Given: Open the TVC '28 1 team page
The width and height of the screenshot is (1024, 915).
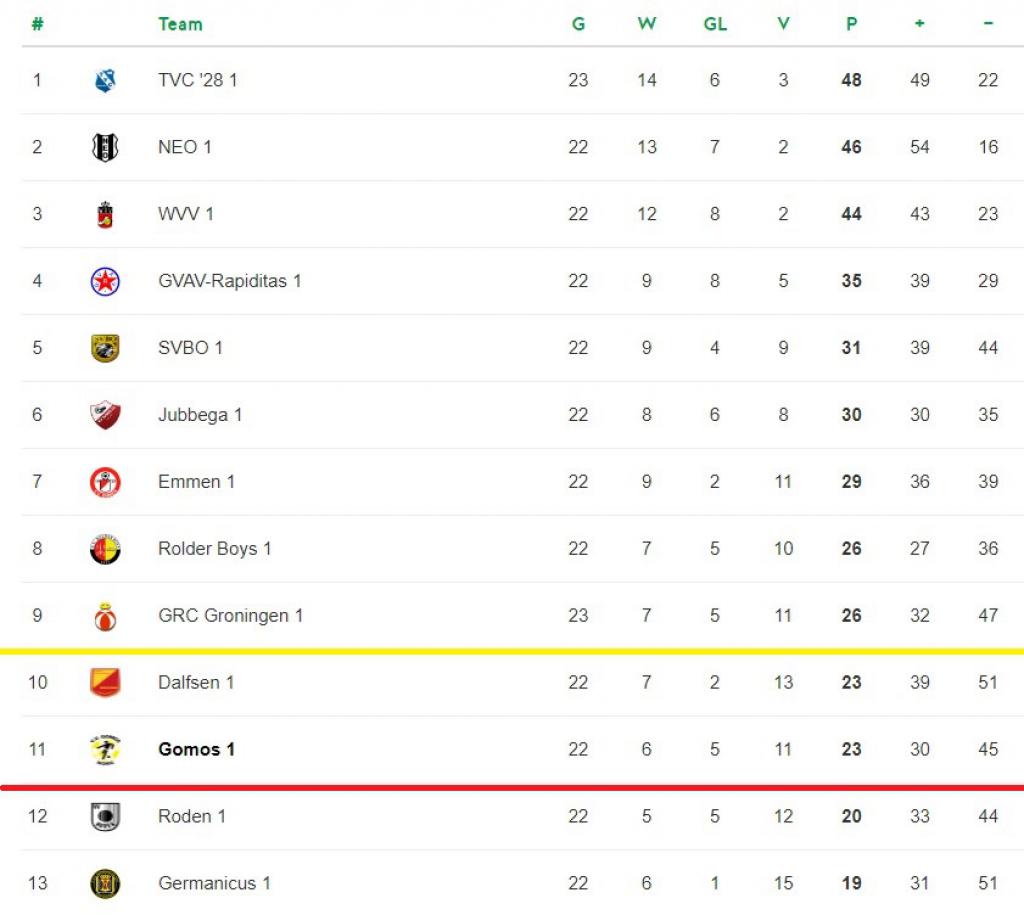Looking at the screenshot, I should (198, 80).
